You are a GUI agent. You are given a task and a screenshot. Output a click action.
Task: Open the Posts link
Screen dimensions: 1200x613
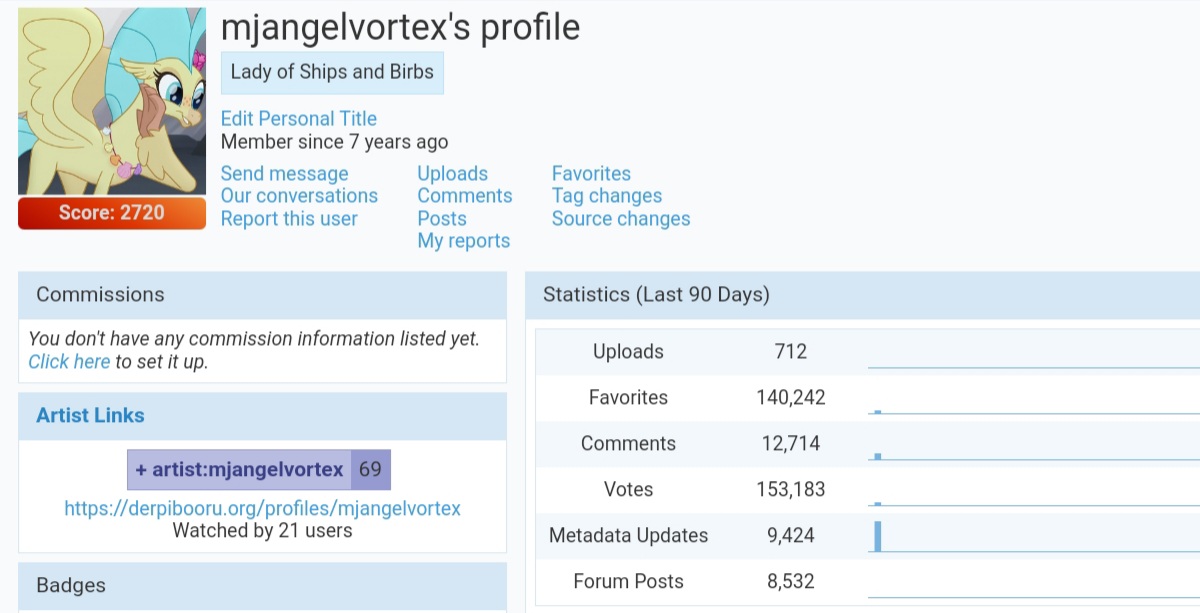click(442, 219)
